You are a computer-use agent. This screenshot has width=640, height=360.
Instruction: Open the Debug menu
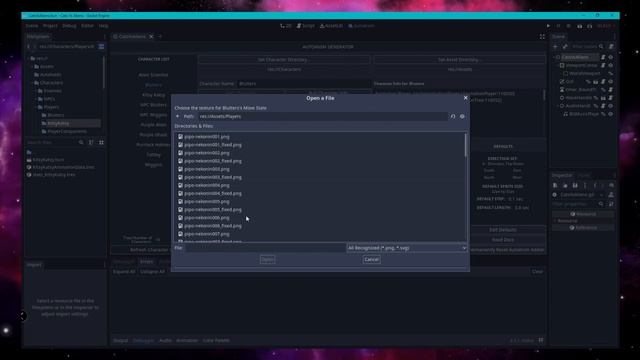[x=69, y=26]
